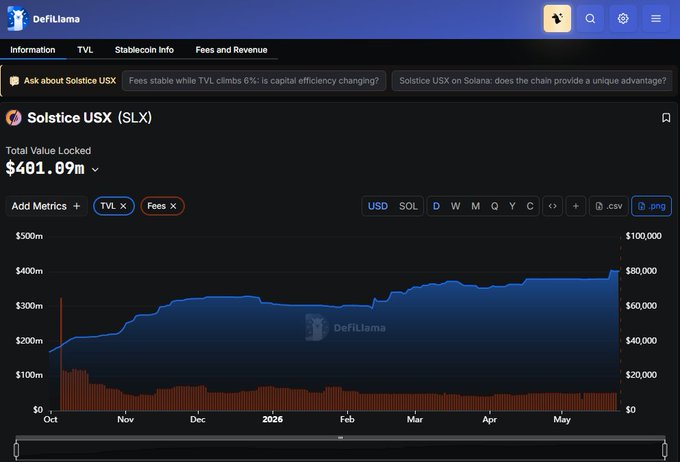This screenshot has height=462, width=680.
Task: Click Ask about Solstice USX label
Action: (70, 81)
